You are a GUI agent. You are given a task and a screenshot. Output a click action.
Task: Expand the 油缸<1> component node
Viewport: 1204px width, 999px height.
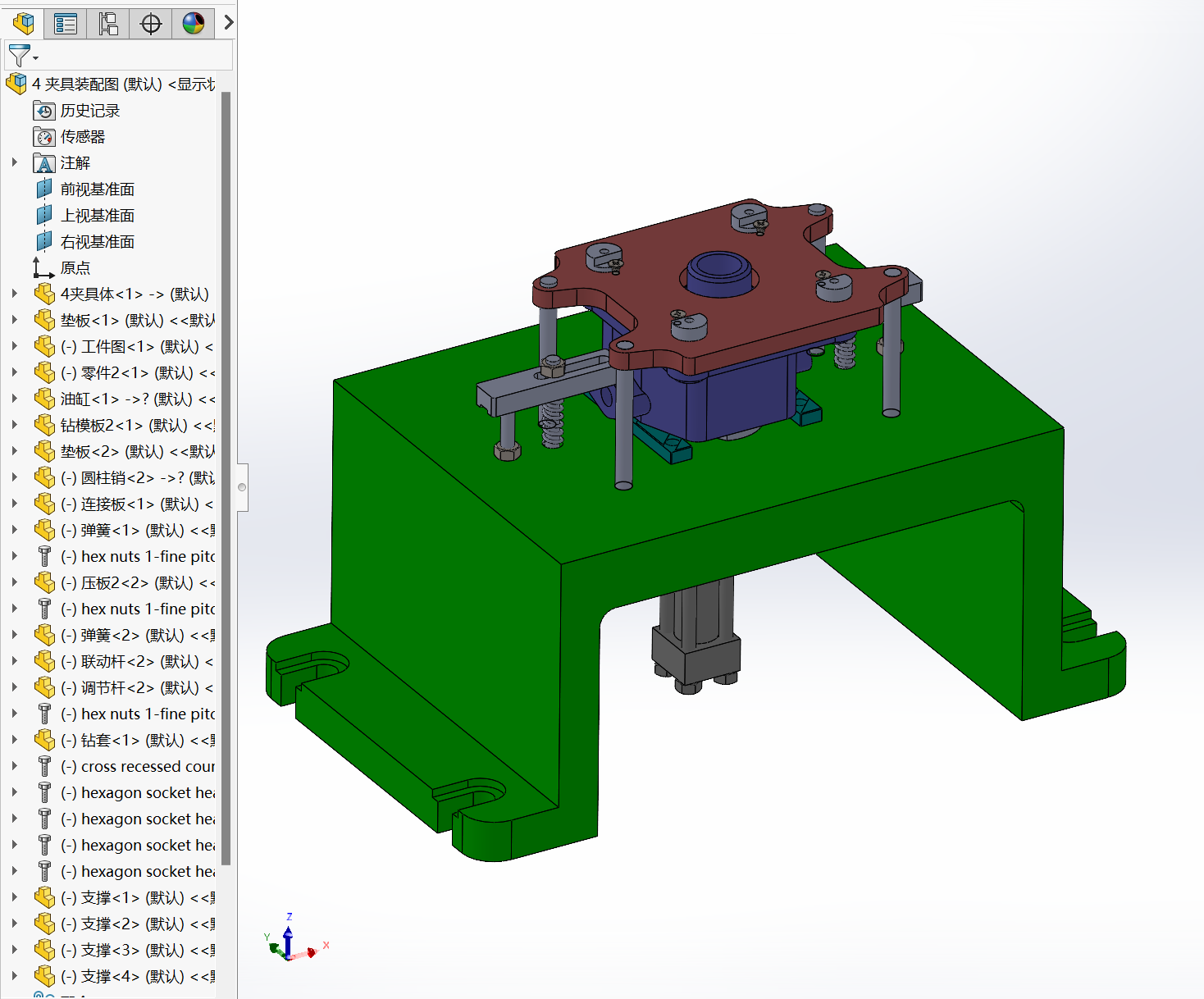[x=15, y=399]
